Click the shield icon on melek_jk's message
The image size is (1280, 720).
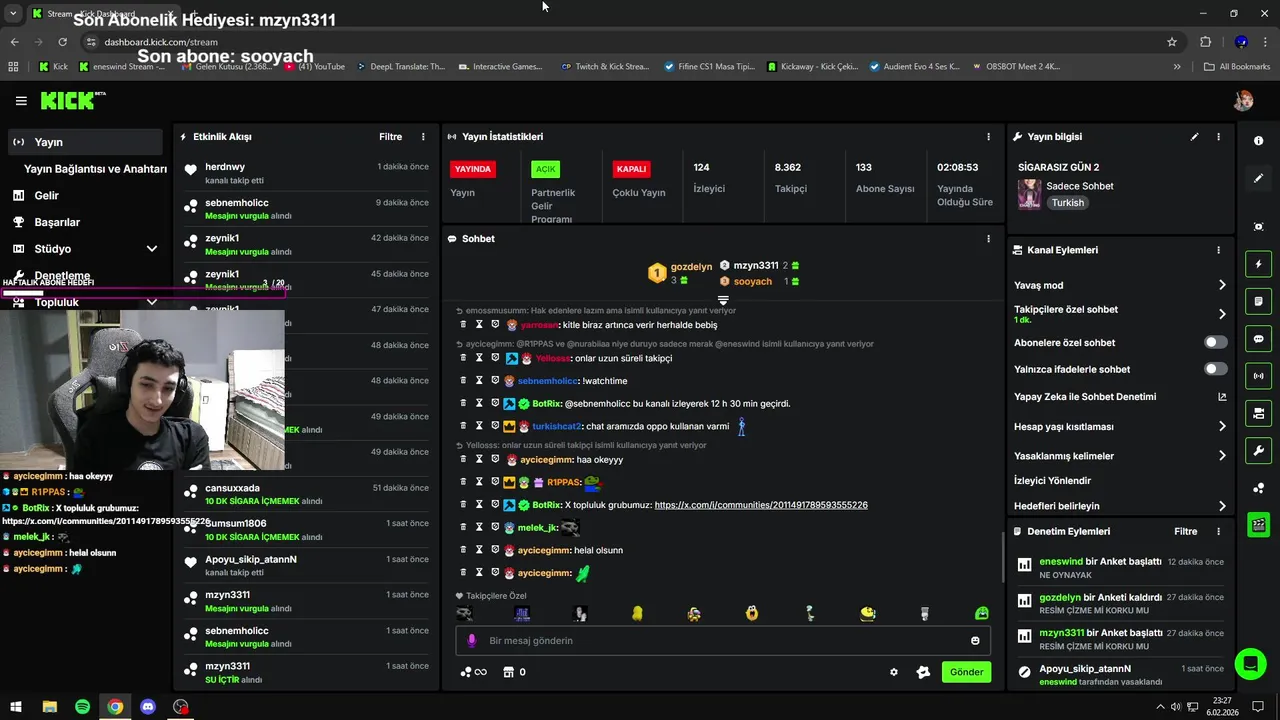coord(495,527)
